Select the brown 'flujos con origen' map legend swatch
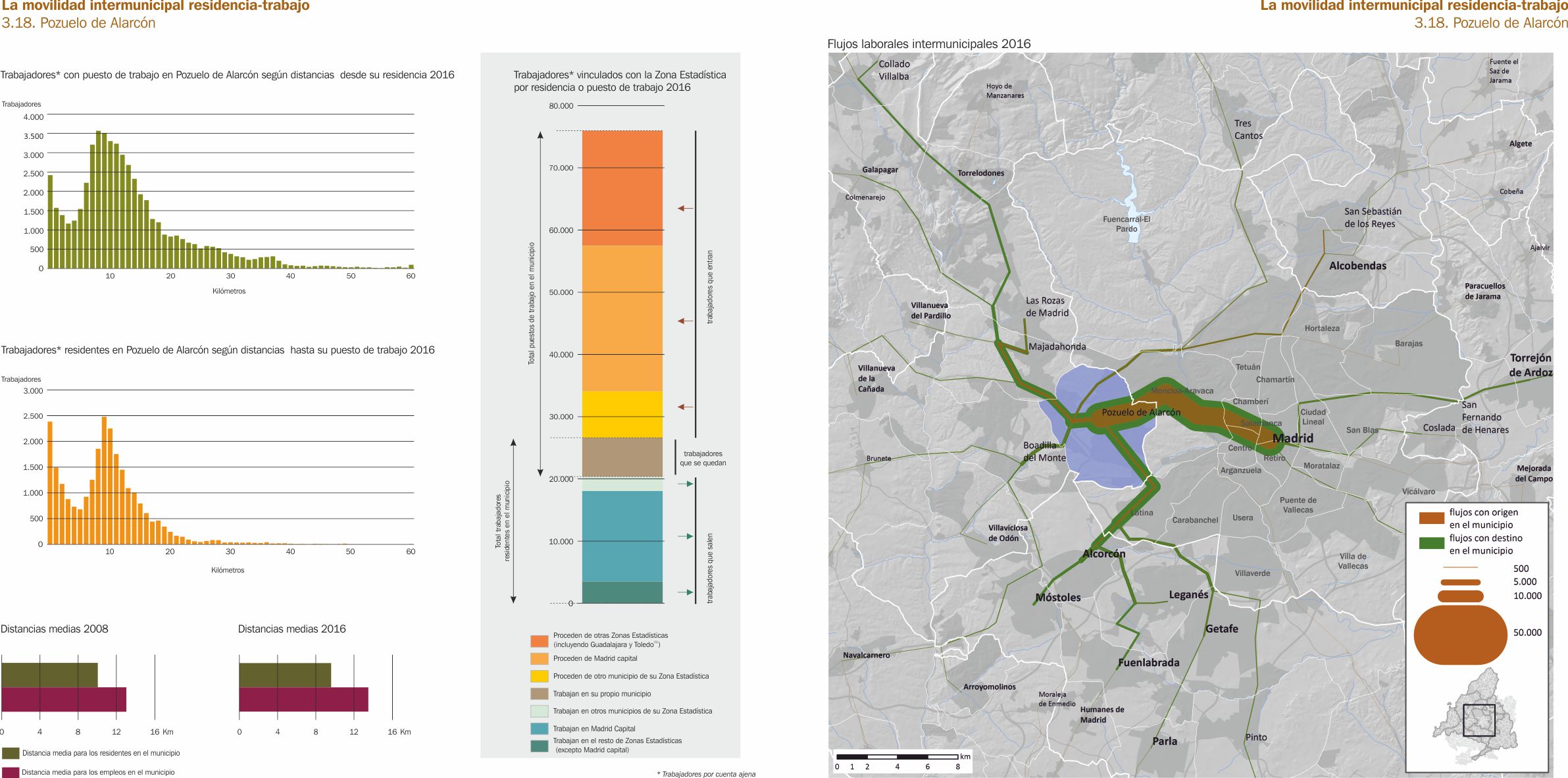This screenshot has width=1568, height=778. click(1432, 518)
